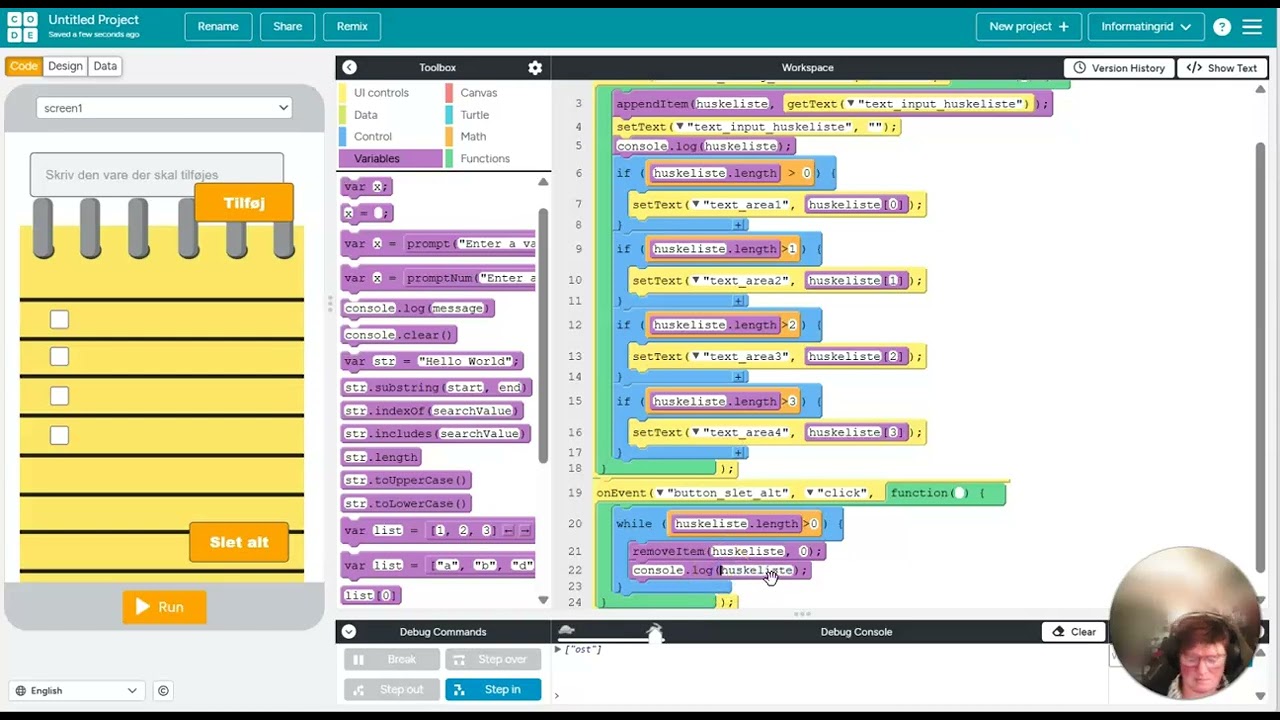
Task: Open the "text_area1" id dropdown
Action: [696, 204]
